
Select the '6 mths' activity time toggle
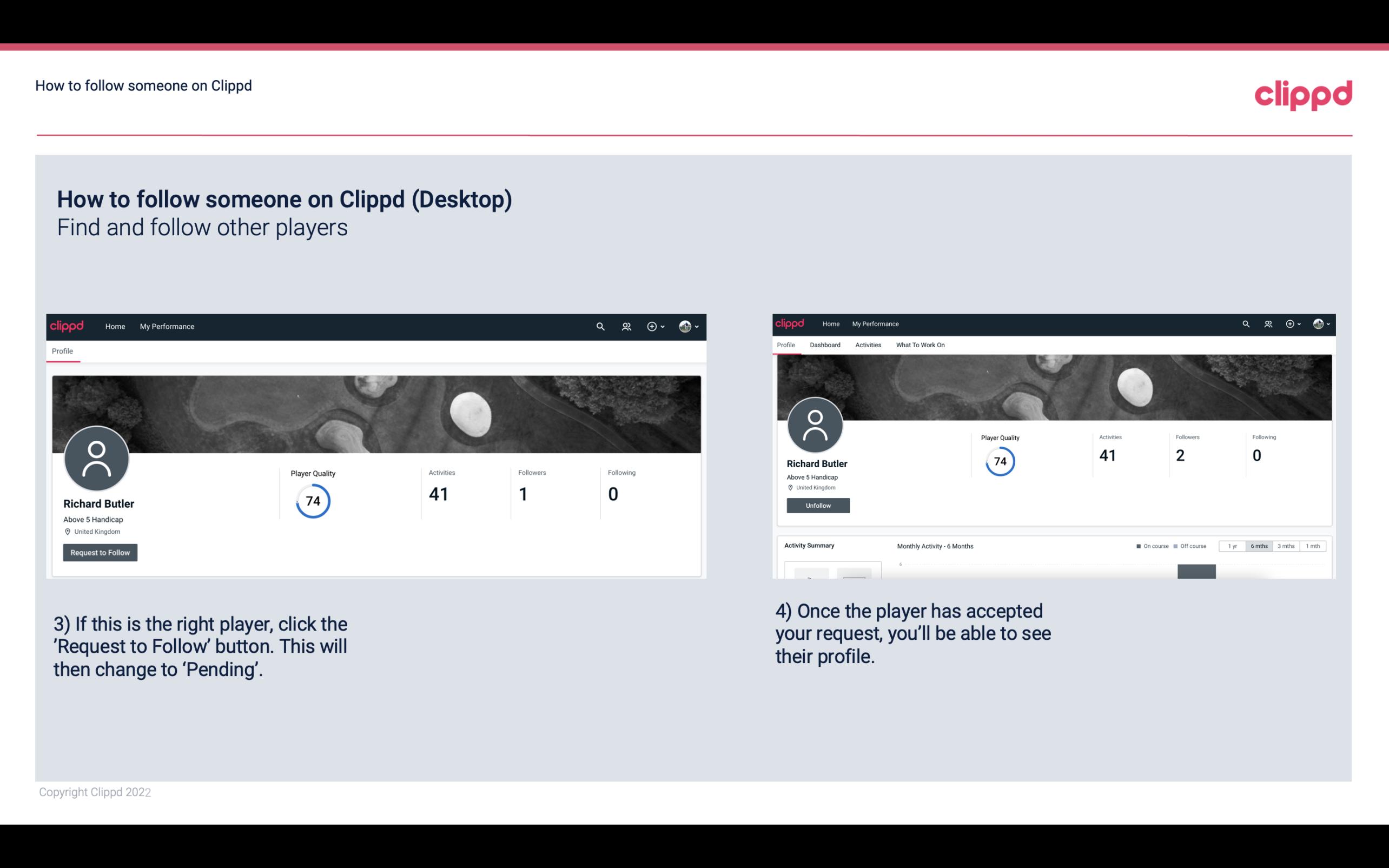pos(1259,545)
